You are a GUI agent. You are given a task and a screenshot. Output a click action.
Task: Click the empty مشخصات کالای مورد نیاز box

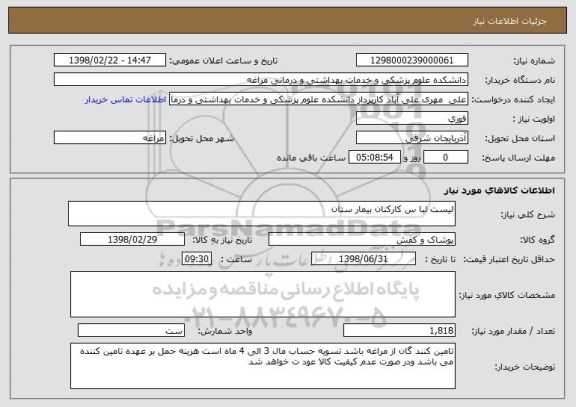click(263, 294)
